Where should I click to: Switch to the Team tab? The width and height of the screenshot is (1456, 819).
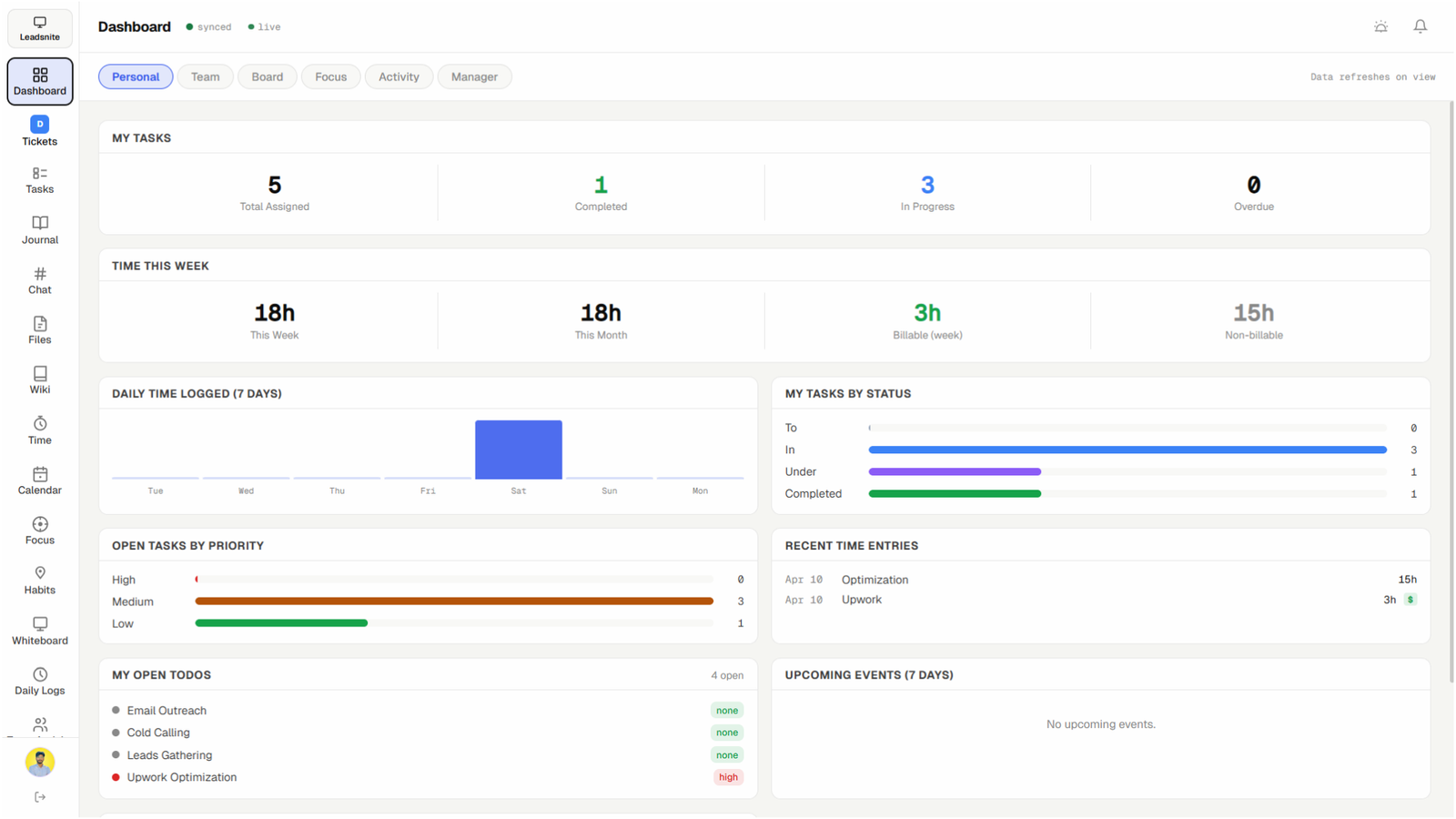(205, 76)
